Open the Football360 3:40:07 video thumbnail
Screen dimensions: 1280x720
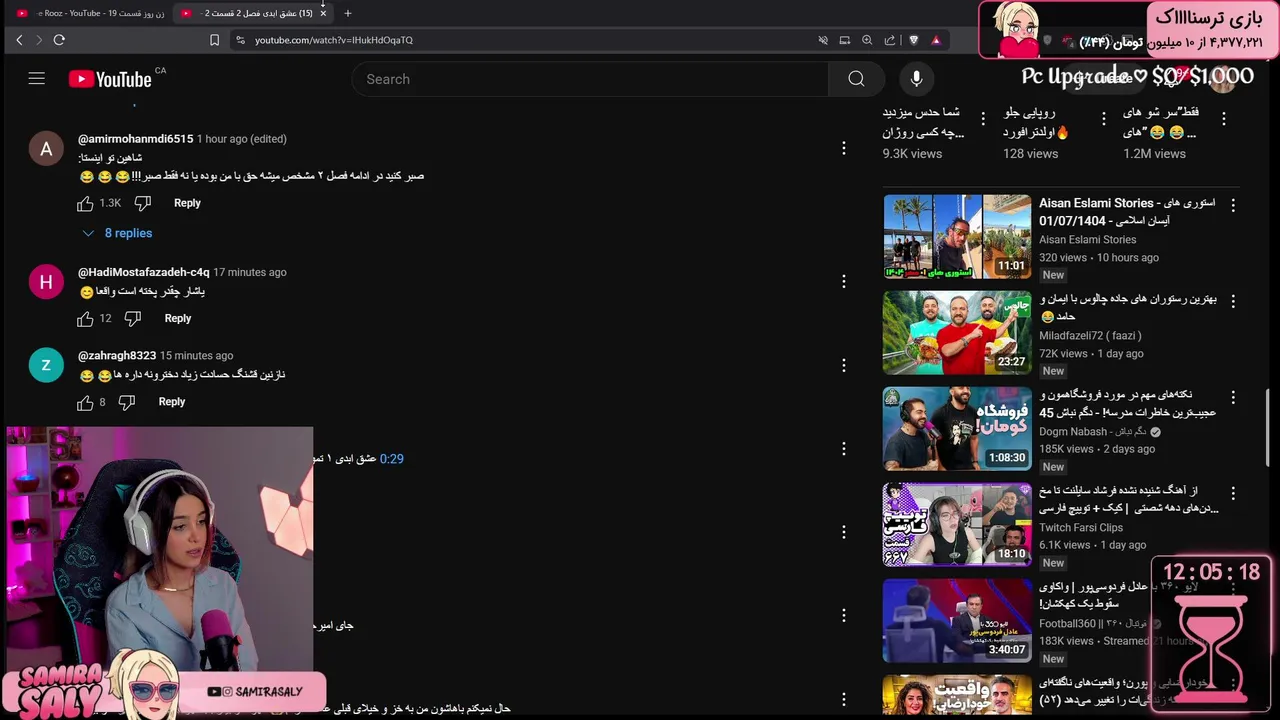coord(957,620)
